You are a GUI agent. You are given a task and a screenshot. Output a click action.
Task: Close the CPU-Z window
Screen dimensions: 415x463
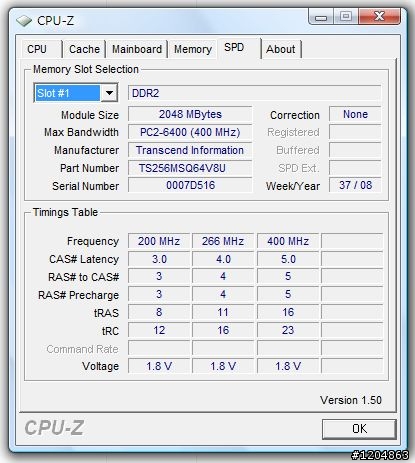379,16
